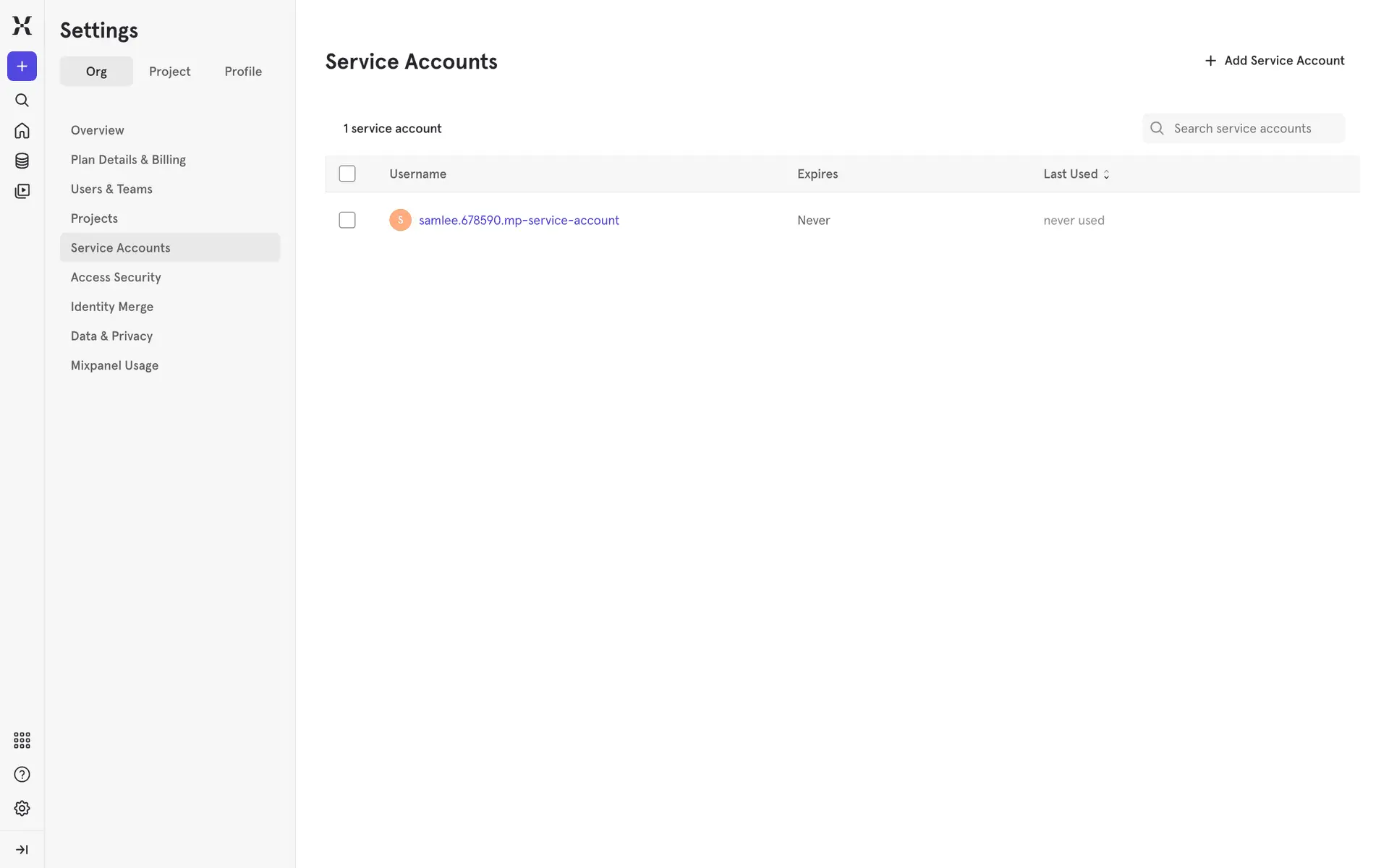Image resolution: width=1389 pixels, height=868 pixels.
Task: Open the samlee.678590.mp-service-account link
Action: click(x=519, y=220)
